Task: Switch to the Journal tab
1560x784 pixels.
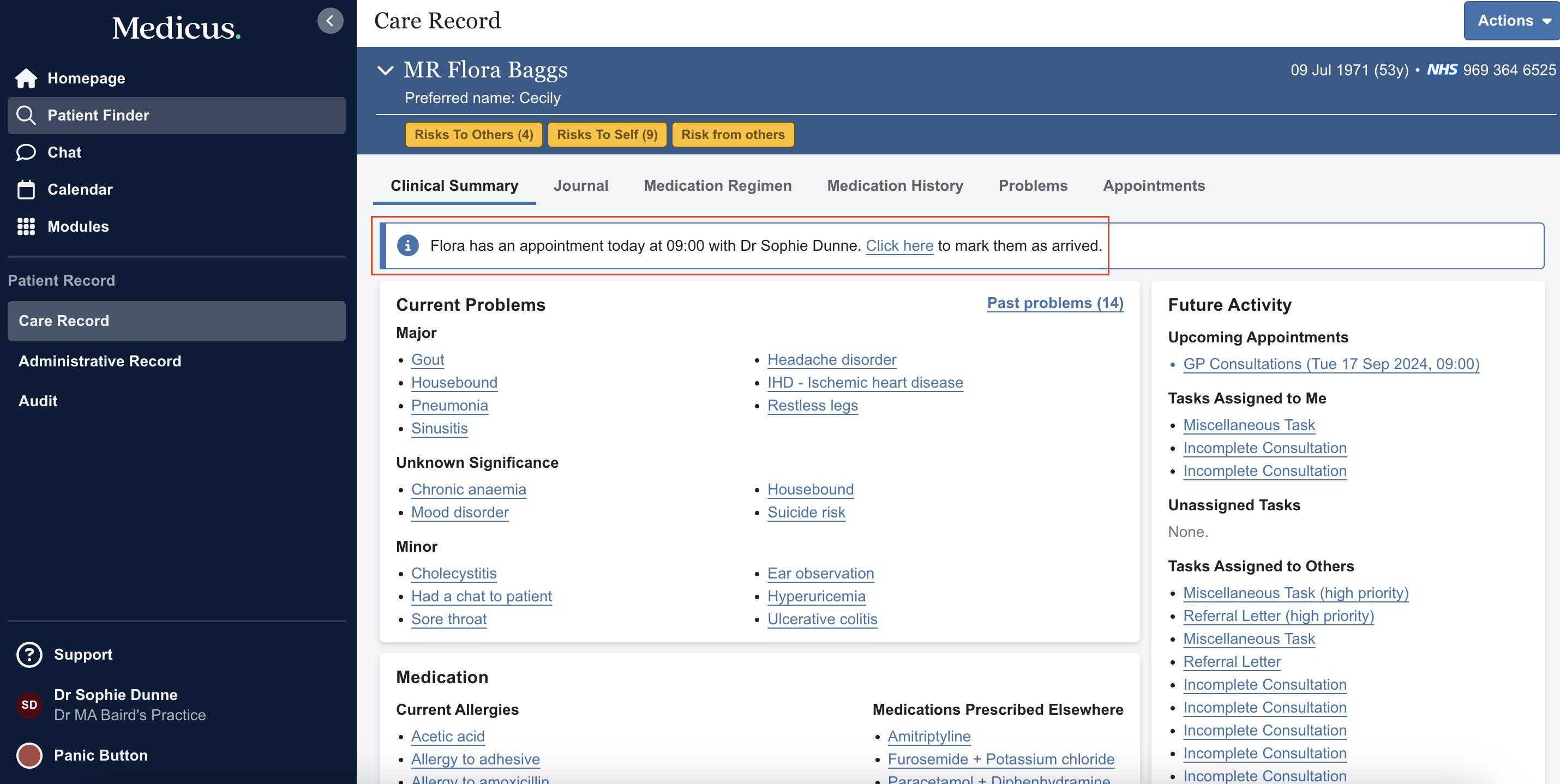Action: [x=580, y=186]
